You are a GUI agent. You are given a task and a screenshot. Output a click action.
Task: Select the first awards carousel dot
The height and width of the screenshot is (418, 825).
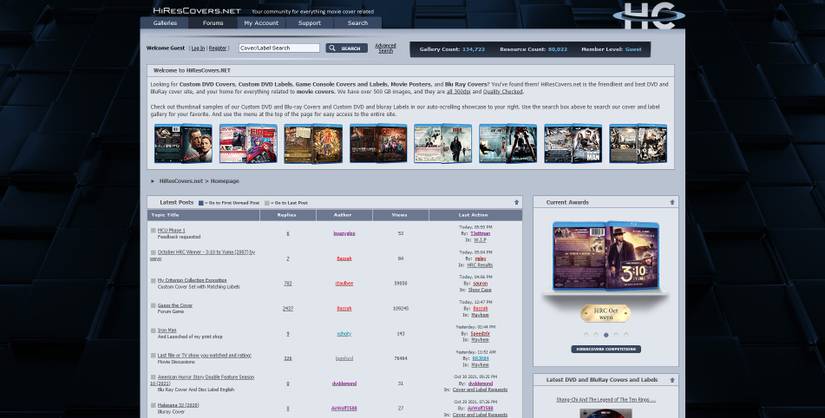(586, 335)
